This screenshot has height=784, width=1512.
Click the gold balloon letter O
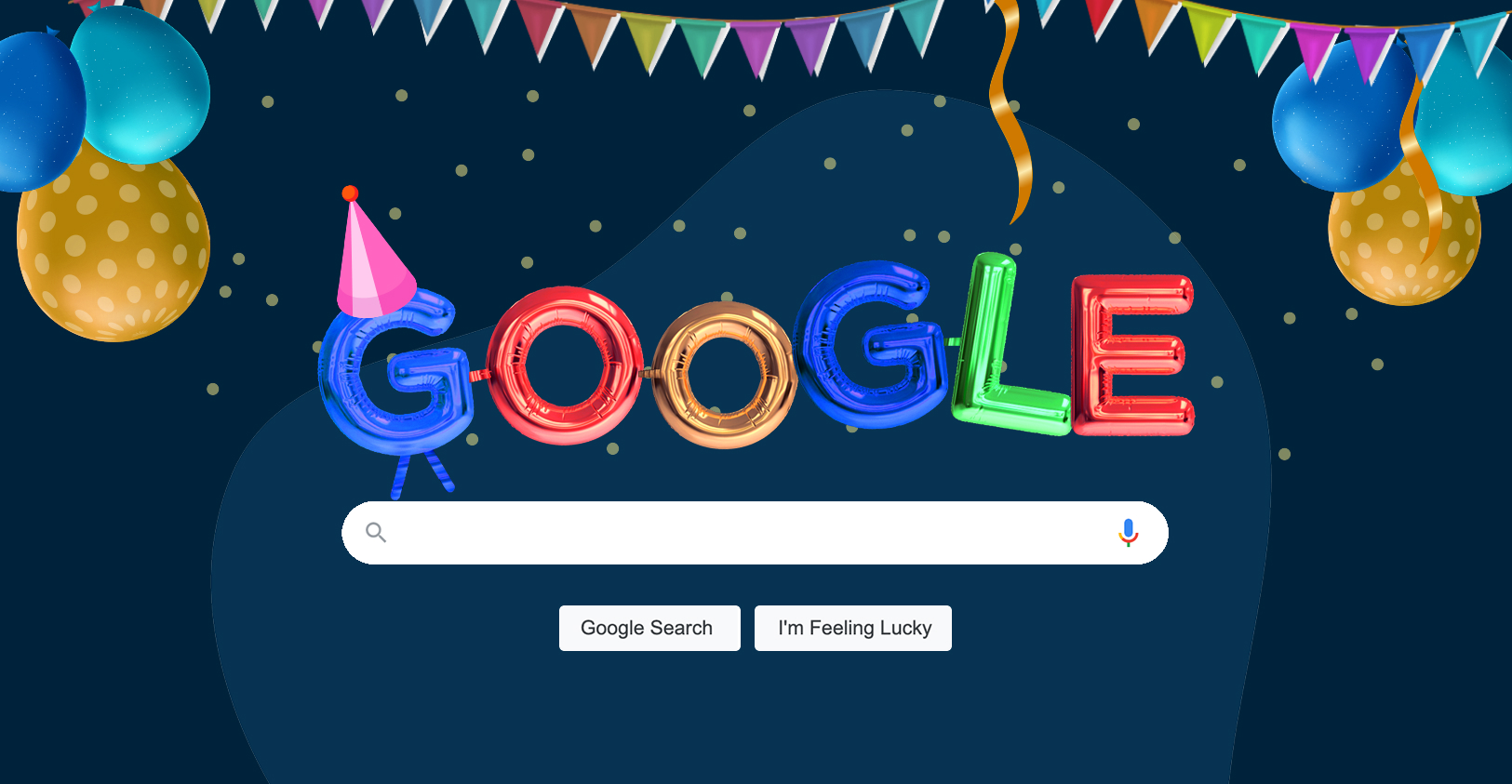(x=725, y=374)
